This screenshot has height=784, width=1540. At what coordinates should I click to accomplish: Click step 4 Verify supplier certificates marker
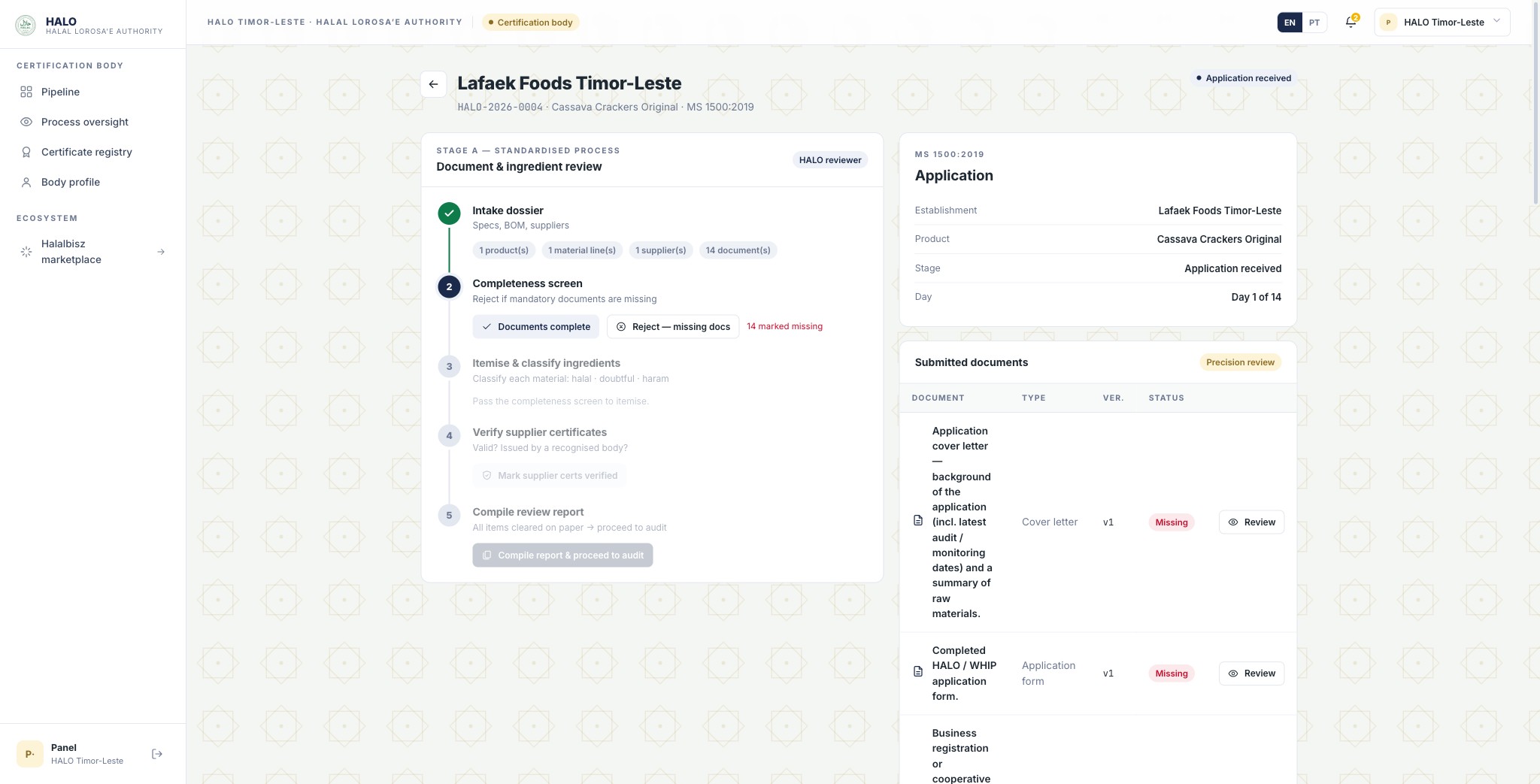449,435
